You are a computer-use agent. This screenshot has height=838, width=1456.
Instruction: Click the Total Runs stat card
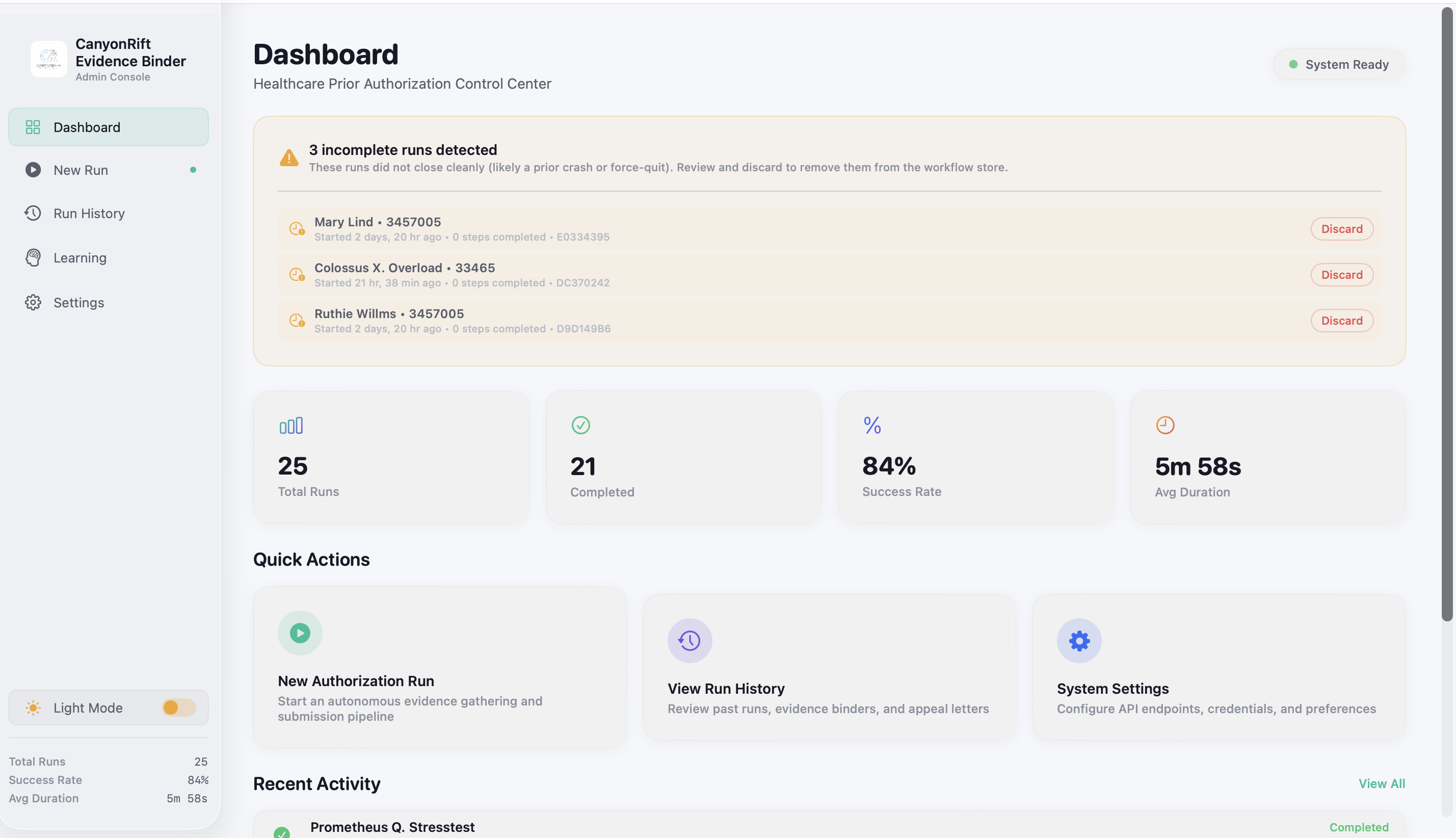click(x=391, y=457)
